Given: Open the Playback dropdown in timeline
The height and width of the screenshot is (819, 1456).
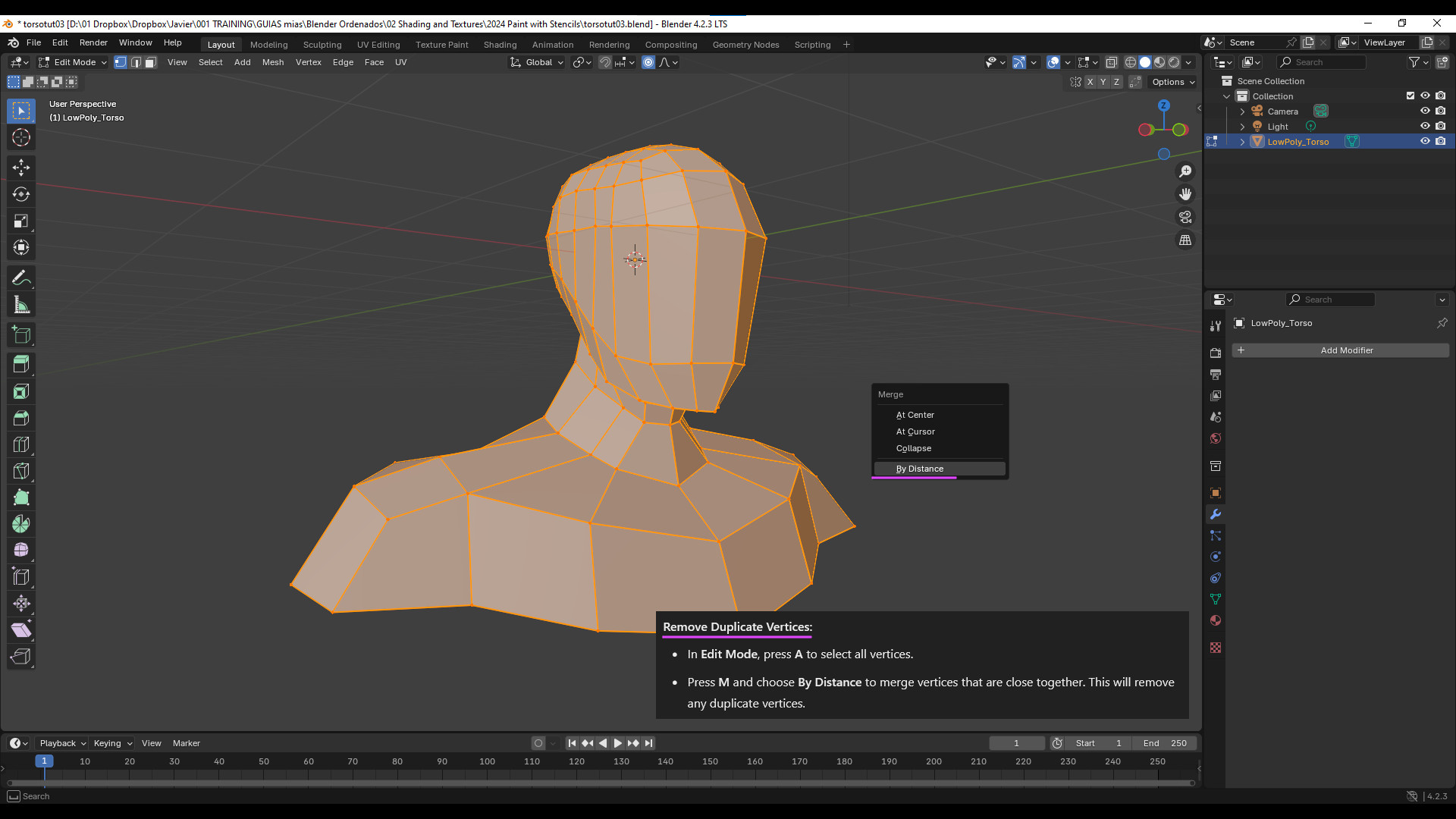Looking at the screenshot, I should click(x=62, y=743).
